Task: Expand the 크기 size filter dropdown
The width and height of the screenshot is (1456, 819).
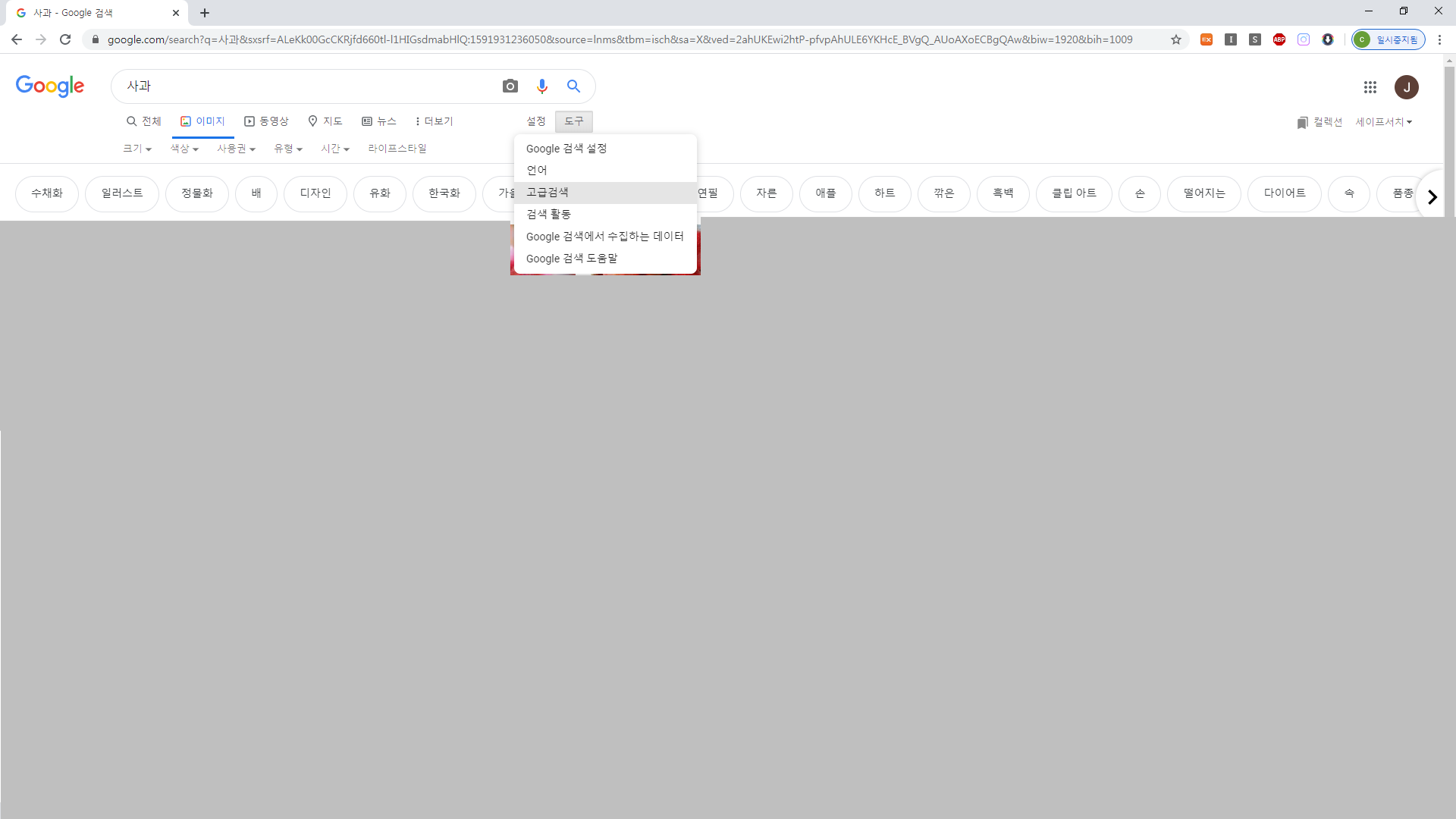Action: (137, 149)
